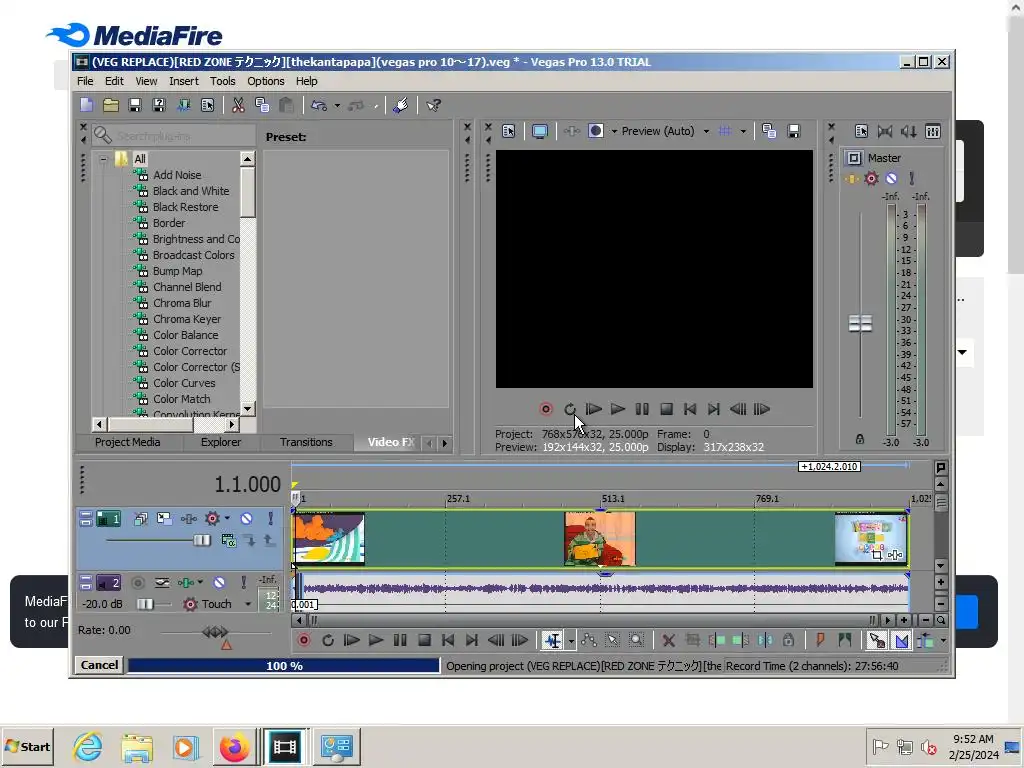Select the Add Noise effect
The image size is (1024, 768).
point(177,175)
